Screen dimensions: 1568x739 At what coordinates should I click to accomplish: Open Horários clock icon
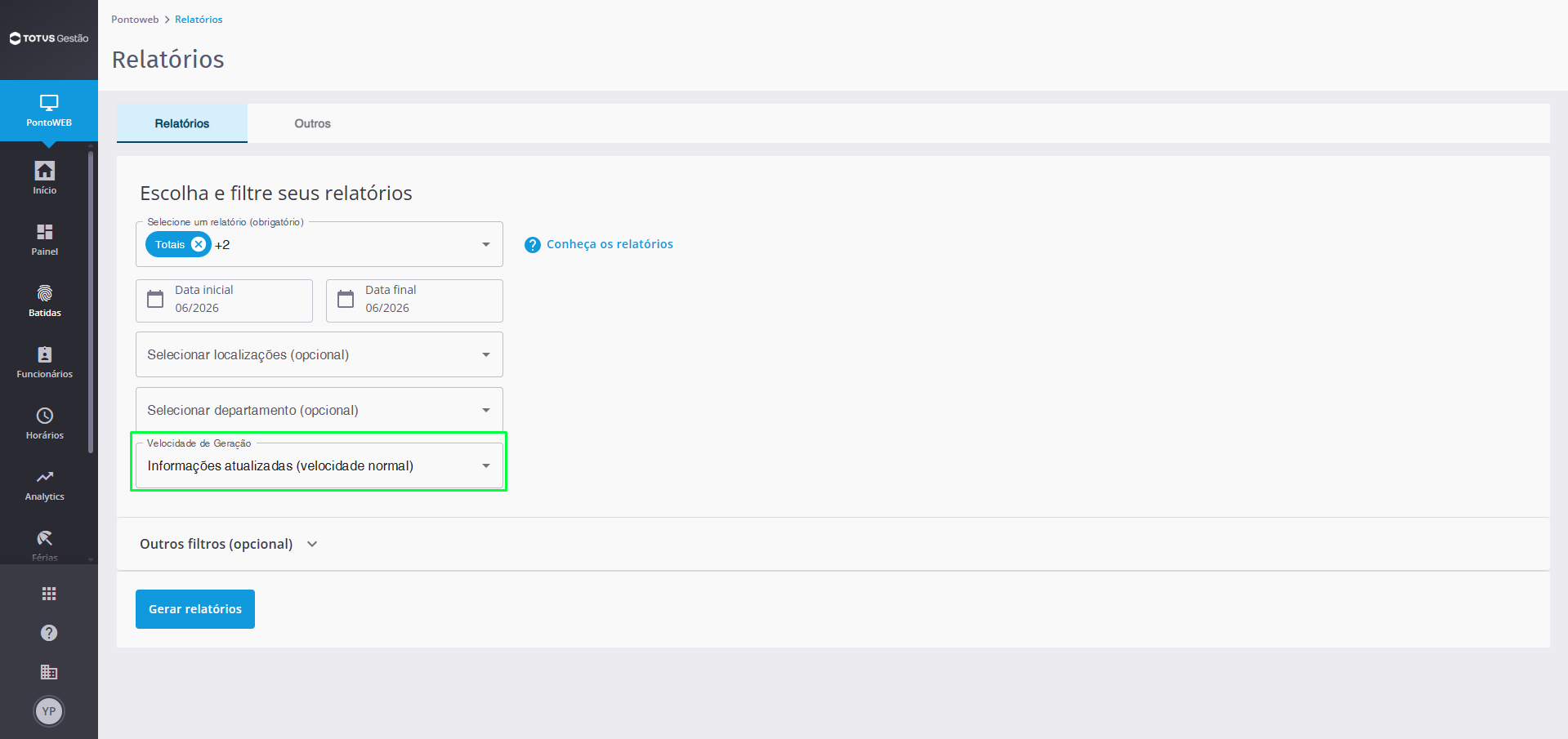45,416
